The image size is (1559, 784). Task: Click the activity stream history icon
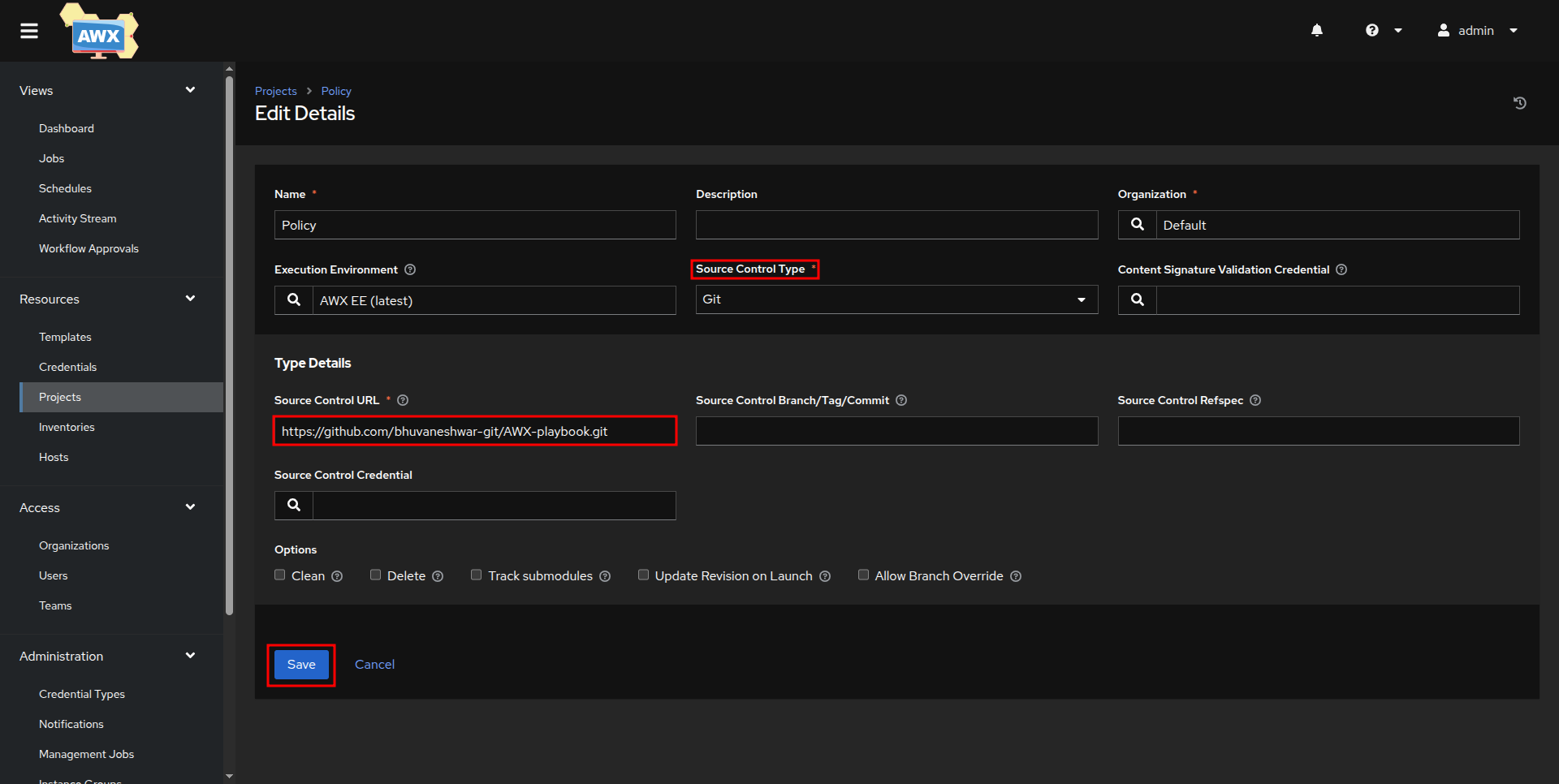tap(1519, 103)
